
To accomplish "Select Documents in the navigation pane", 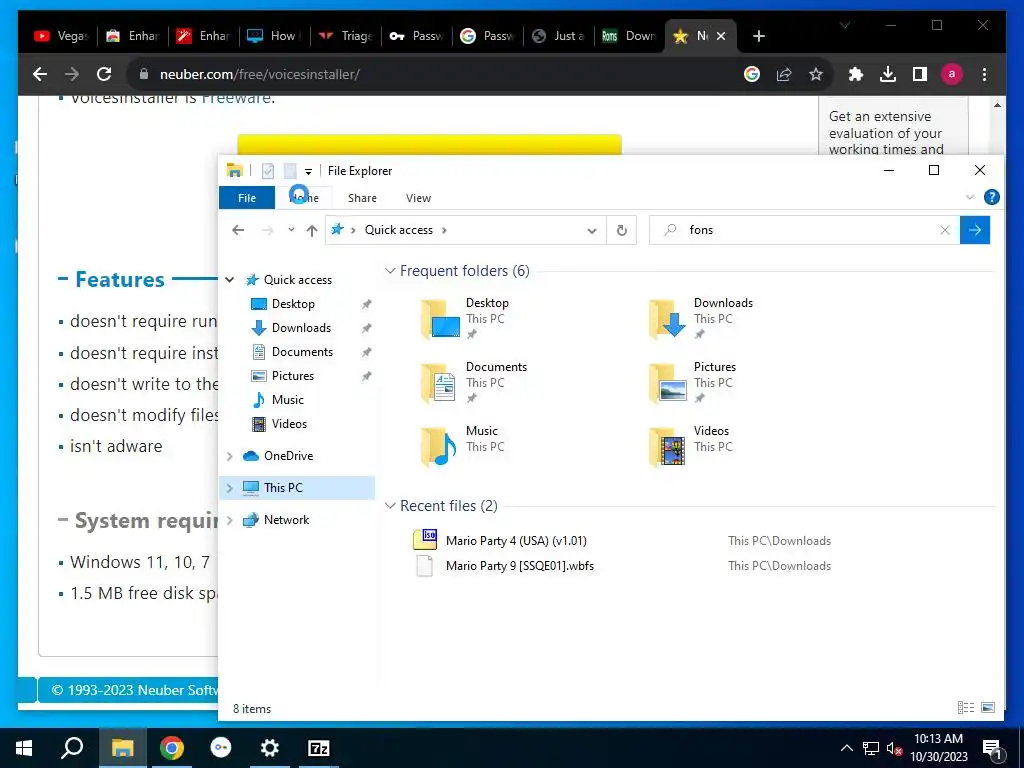I will (x=302, y=352).
